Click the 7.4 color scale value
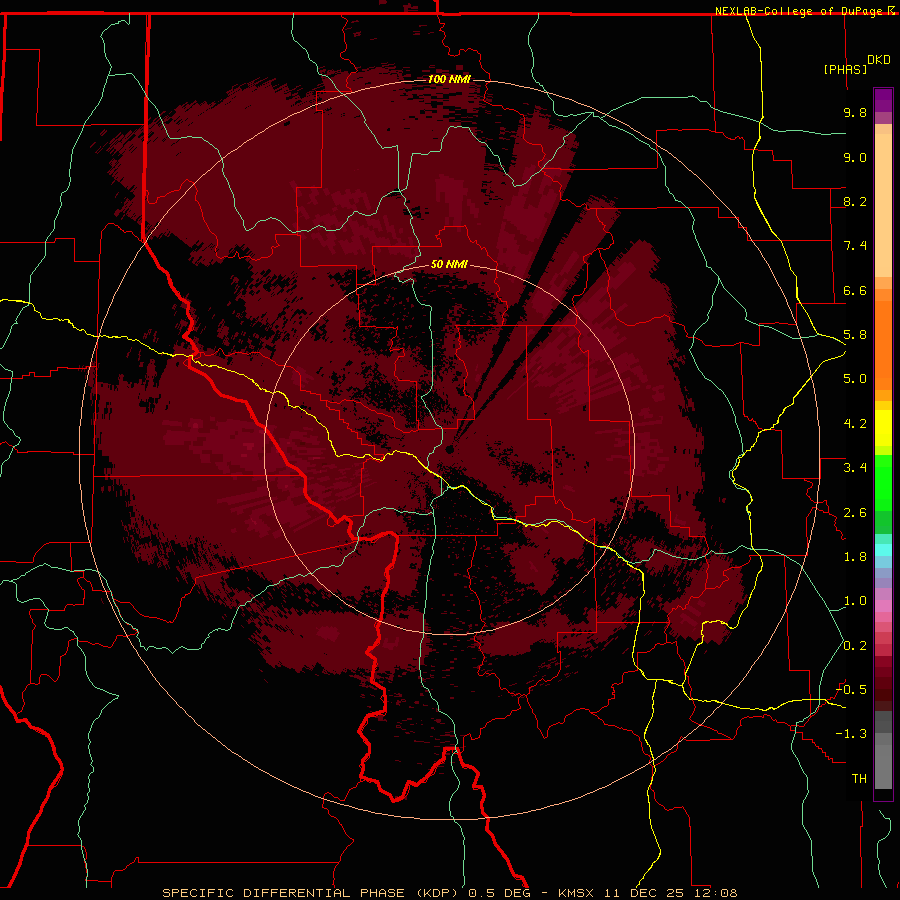 click(x=855, y=246)
